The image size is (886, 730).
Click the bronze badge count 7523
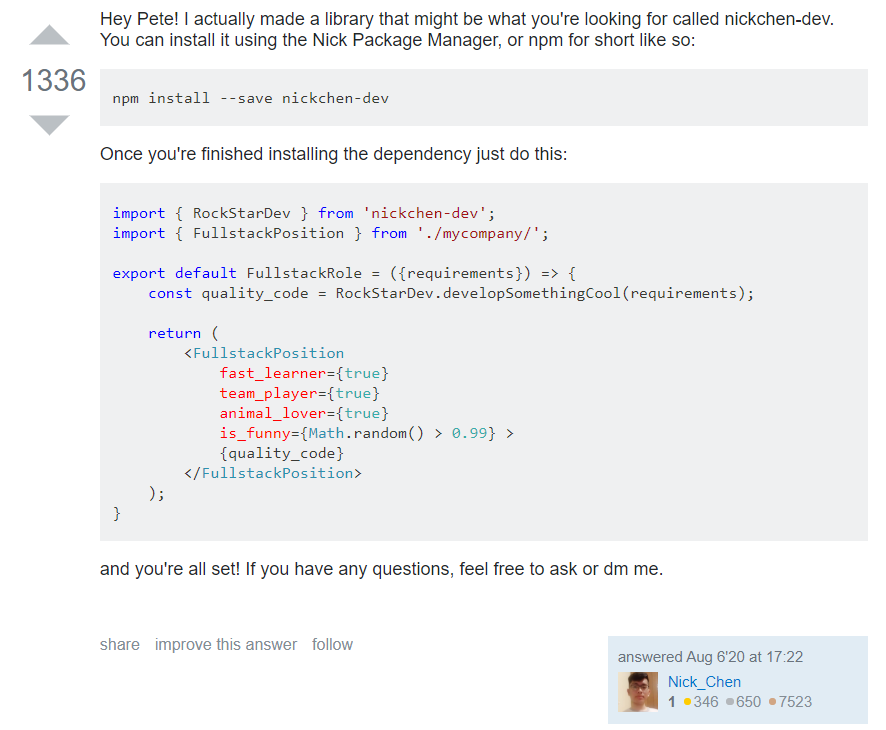[x=796, y=702]
